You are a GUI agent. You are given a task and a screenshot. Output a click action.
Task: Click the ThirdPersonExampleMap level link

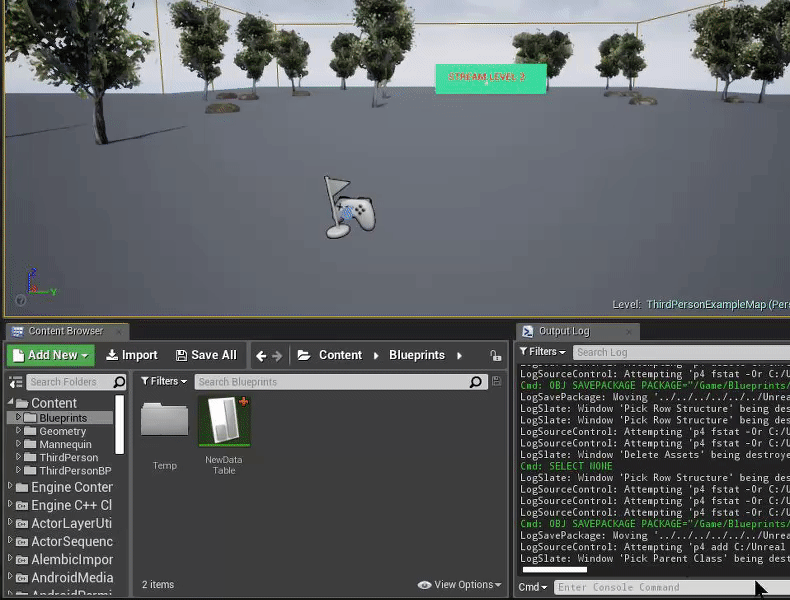coord(718,305)
